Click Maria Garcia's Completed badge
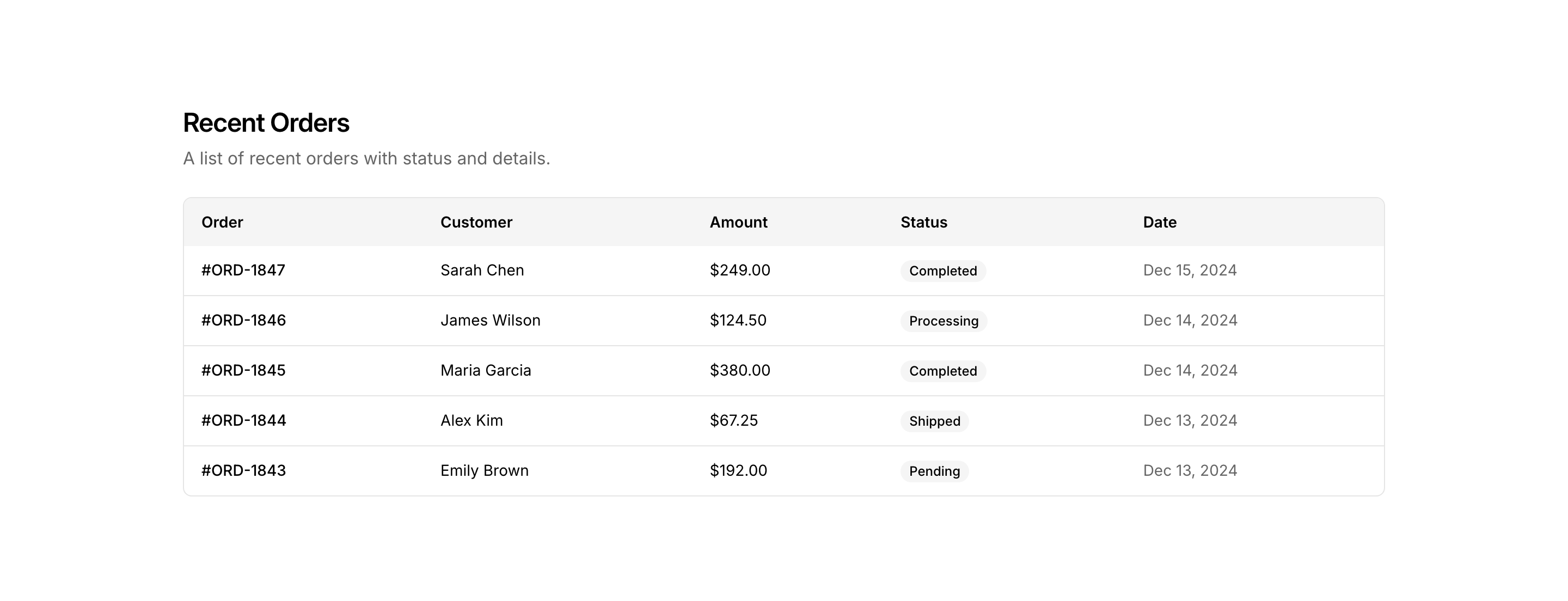Screen dimensions: 1568x601 943,371
